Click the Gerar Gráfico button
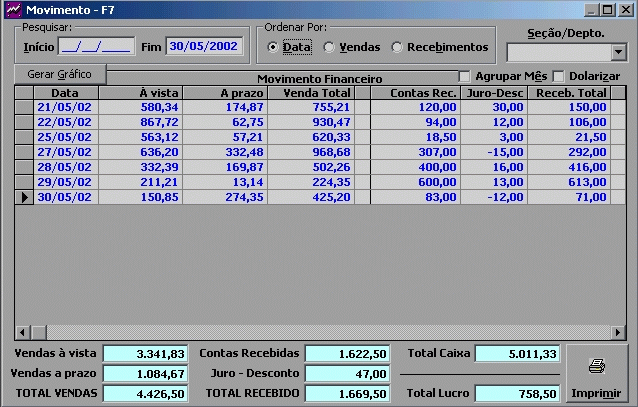 tap(60, 74)
